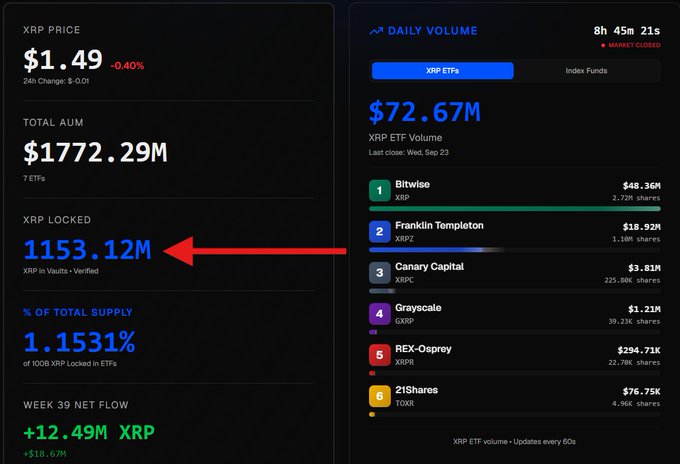Viewport: 680px width, 464px height.
Task: Click the of 100B XRP Locked in ETFs text
Action: (x=70, y=363)
